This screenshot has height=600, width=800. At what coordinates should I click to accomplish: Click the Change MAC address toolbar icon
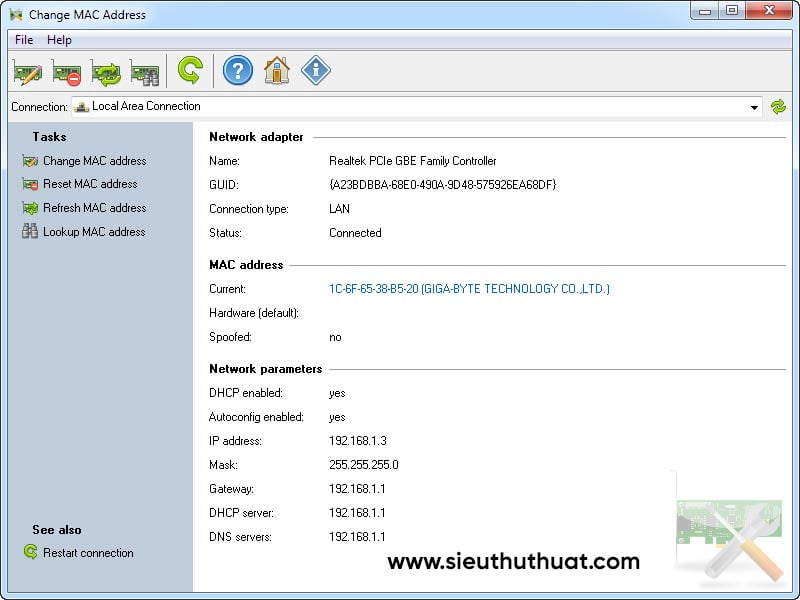(x=27, y=72)
